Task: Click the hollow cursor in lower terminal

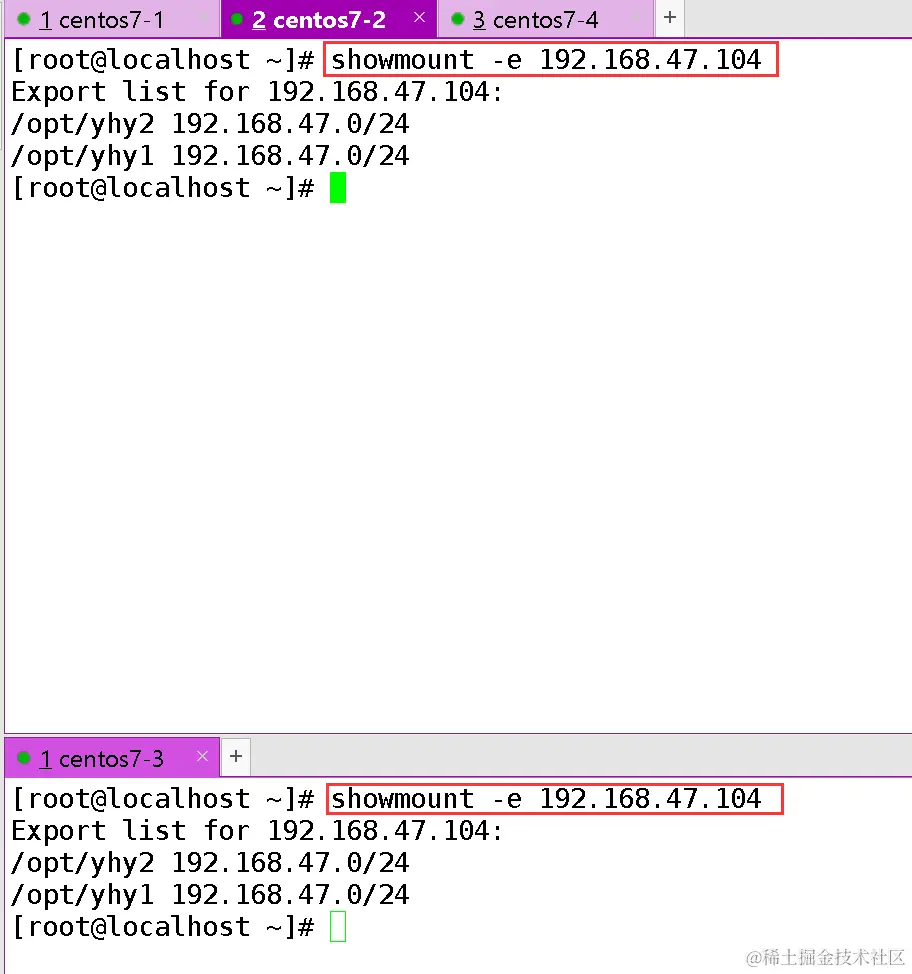Action: click(338, 927)
